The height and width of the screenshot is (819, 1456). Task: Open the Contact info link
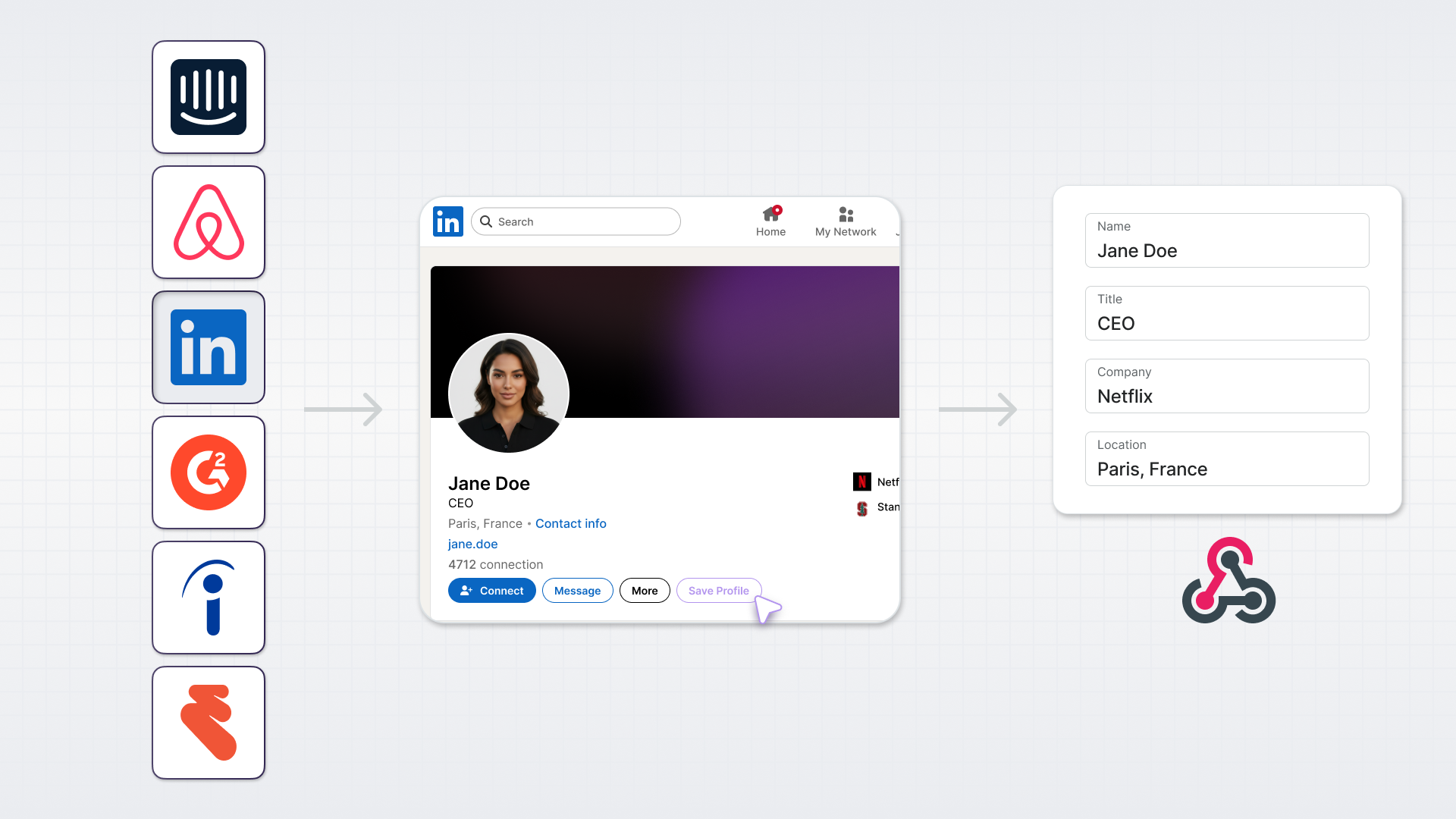tap(570, 523)
